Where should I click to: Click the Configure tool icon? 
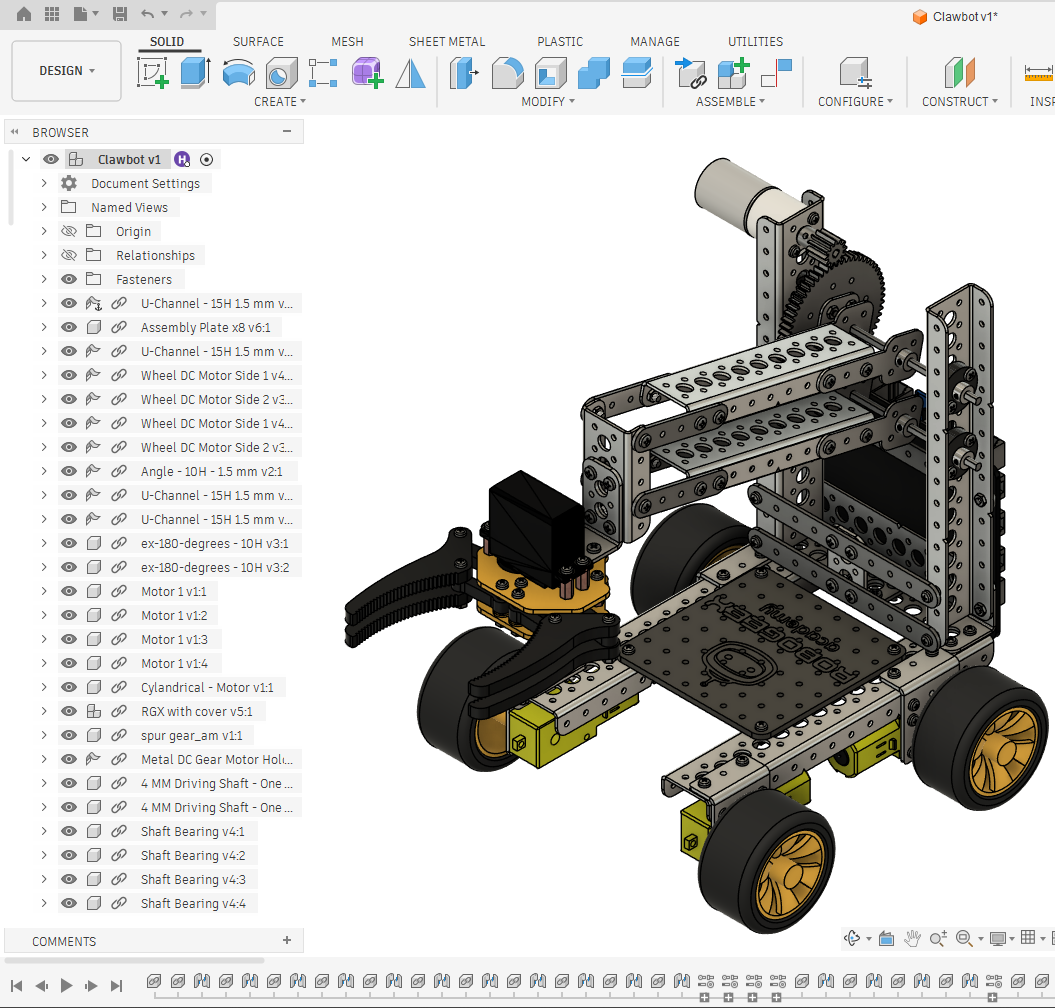[855, 73]
